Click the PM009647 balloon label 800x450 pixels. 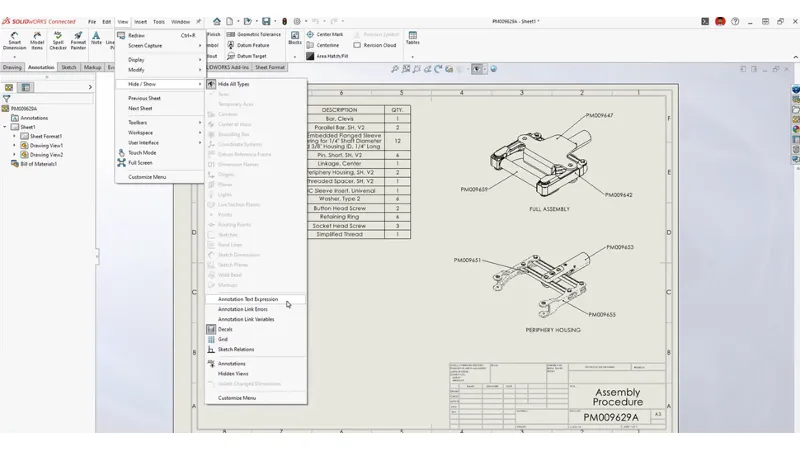pyautogui.click(x=599, y=115)
